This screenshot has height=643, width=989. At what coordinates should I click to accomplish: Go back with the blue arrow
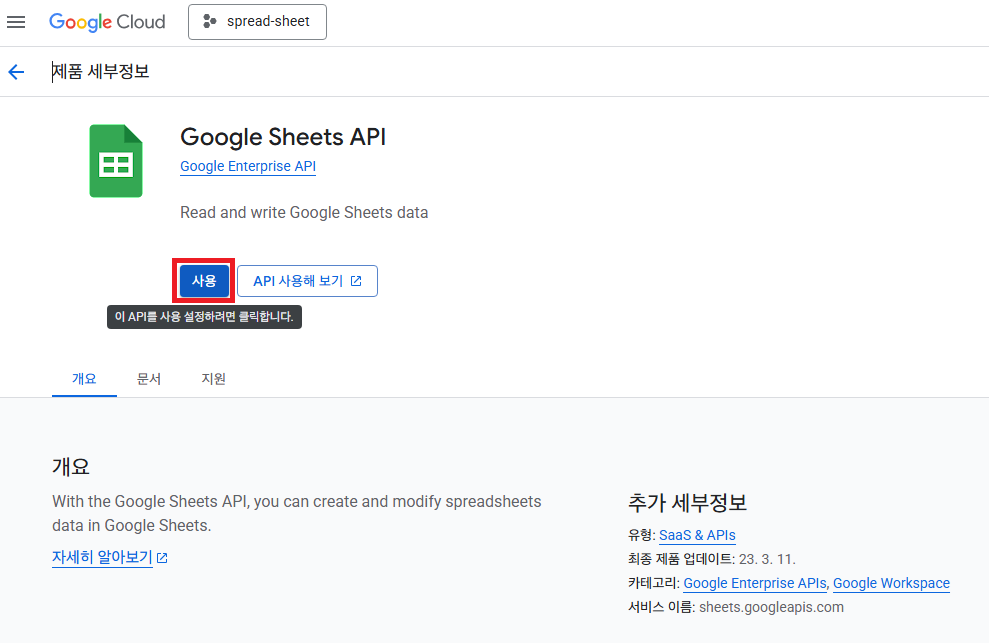click(16, 72)
